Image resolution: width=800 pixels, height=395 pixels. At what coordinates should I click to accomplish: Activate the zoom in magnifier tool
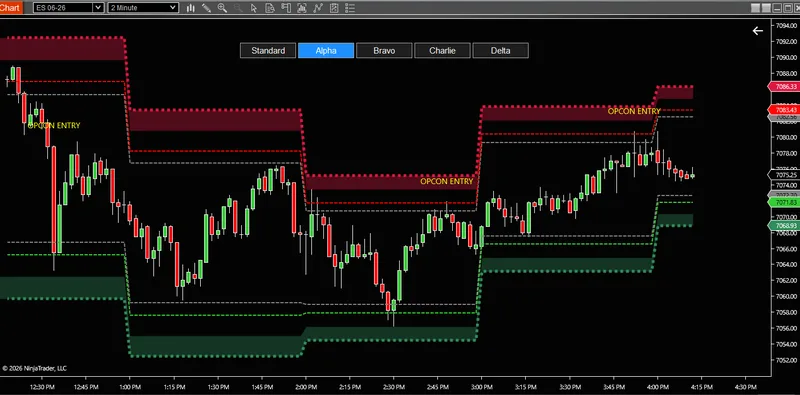pyautogui.click(x=222, y=8)
